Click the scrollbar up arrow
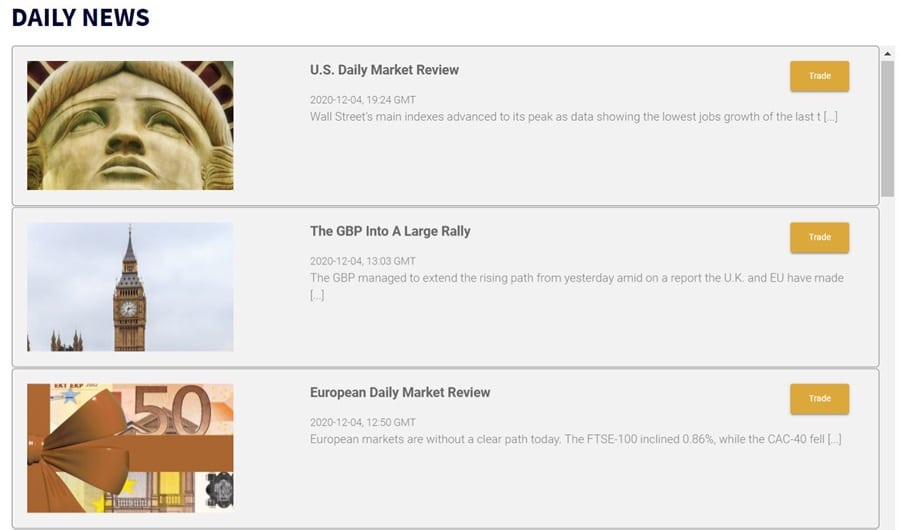This screenshot has height=530, width=900. (x=887, y=53)
